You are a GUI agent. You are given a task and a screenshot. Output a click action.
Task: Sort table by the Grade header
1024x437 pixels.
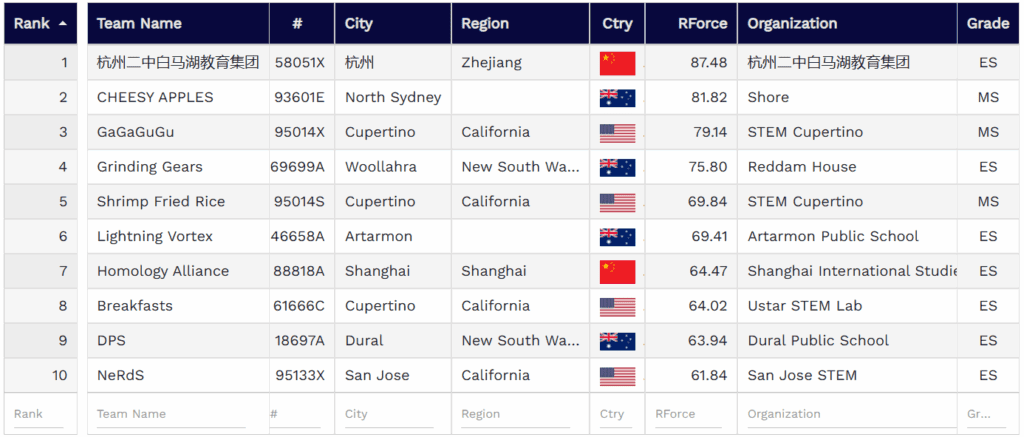(988, 23)
